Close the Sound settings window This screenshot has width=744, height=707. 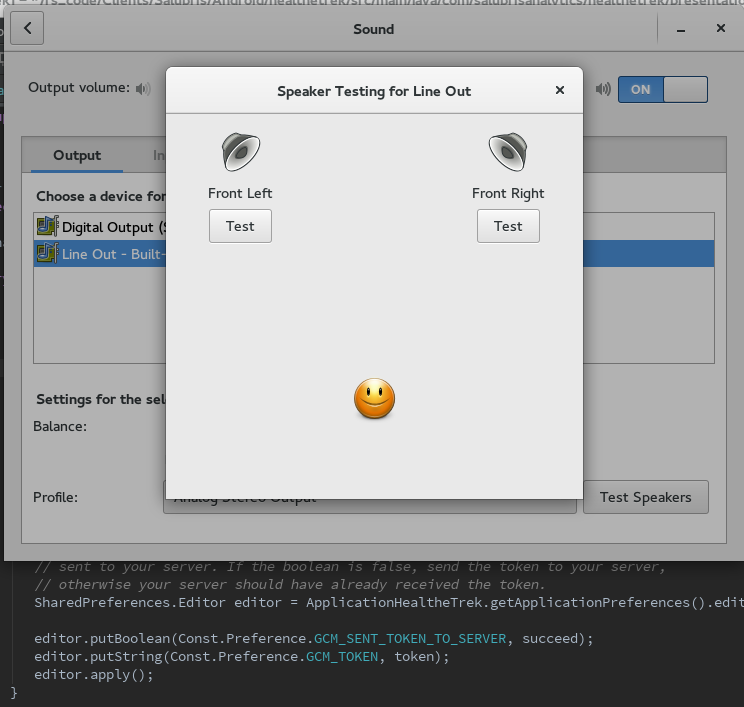(721, 28)
